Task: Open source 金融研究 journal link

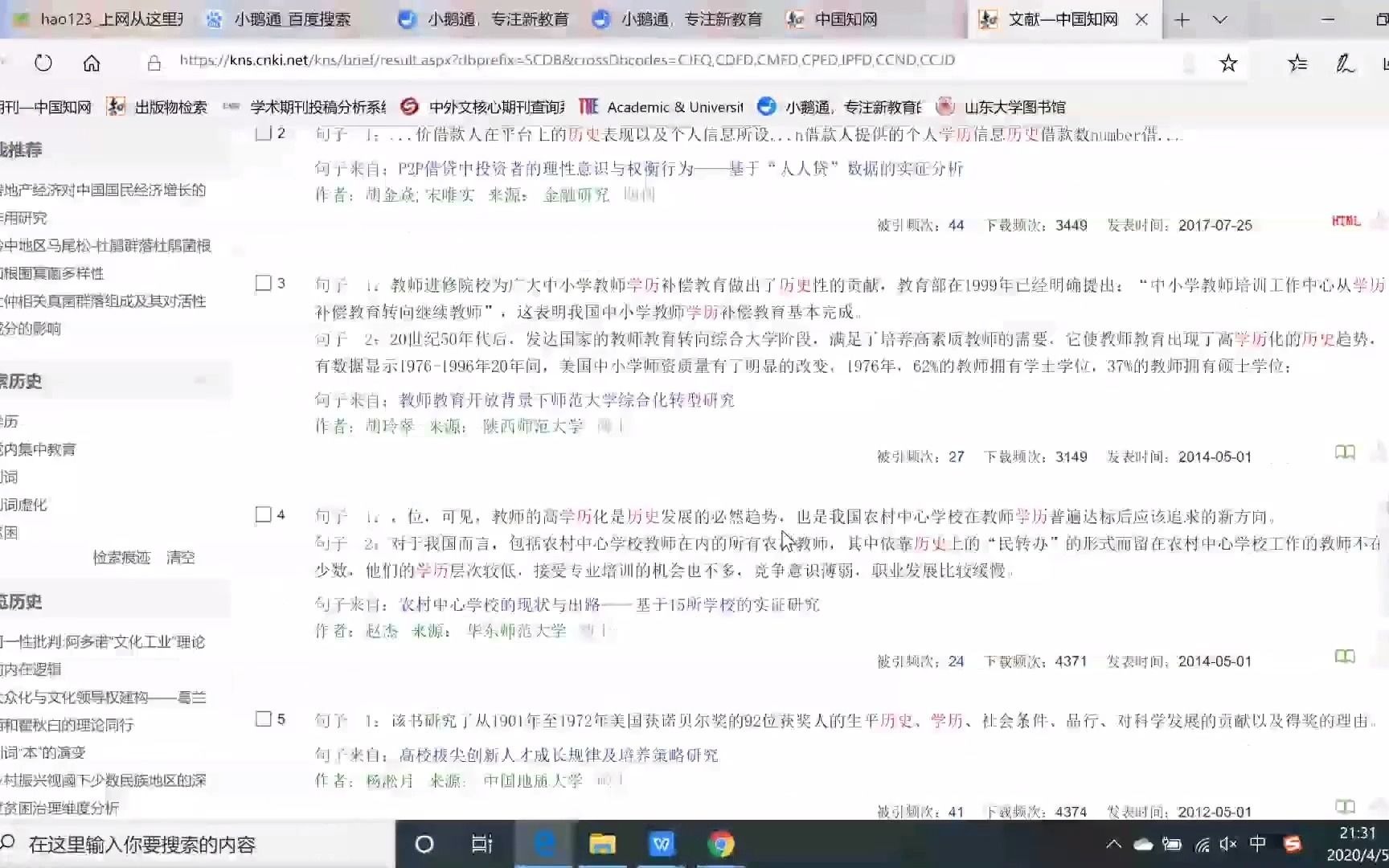Action: (x=576, y=195)
